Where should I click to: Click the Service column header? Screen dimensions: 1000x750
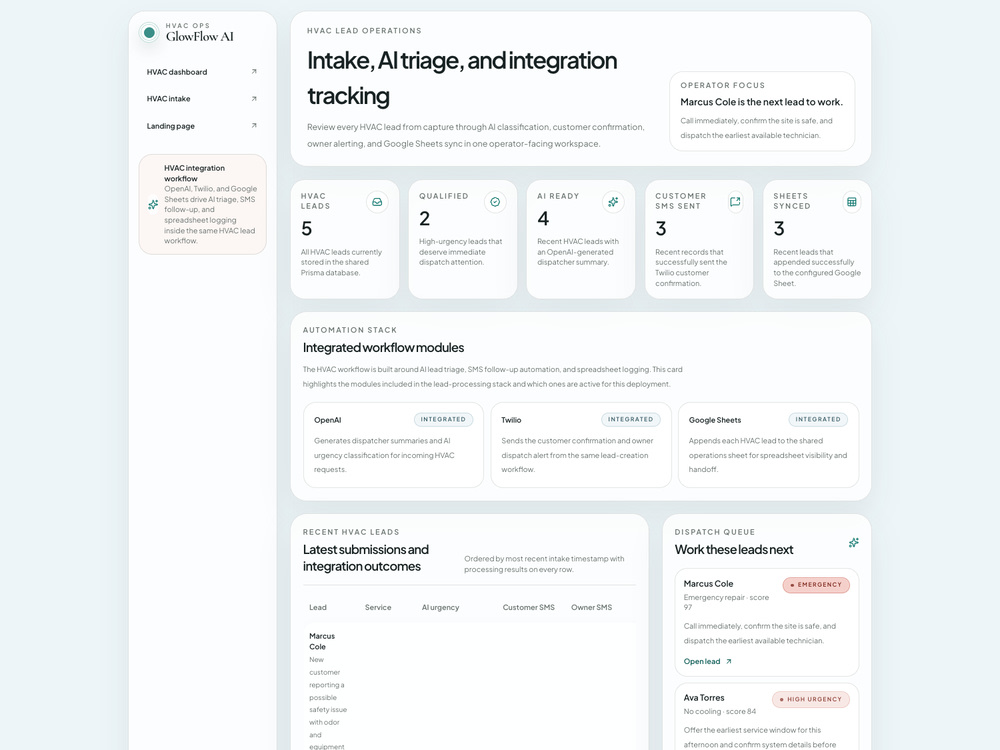[x=378, y=608]
